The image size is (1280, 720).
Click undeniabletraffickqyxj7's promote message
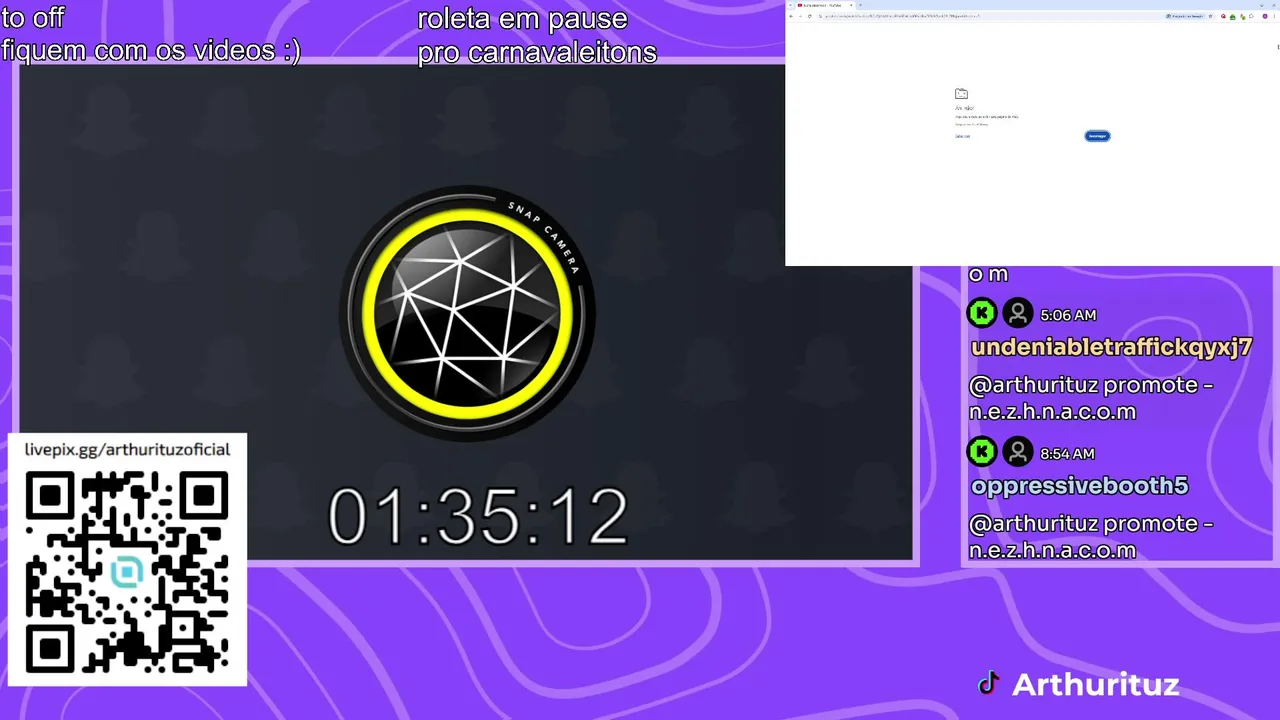coord(1091,398)
